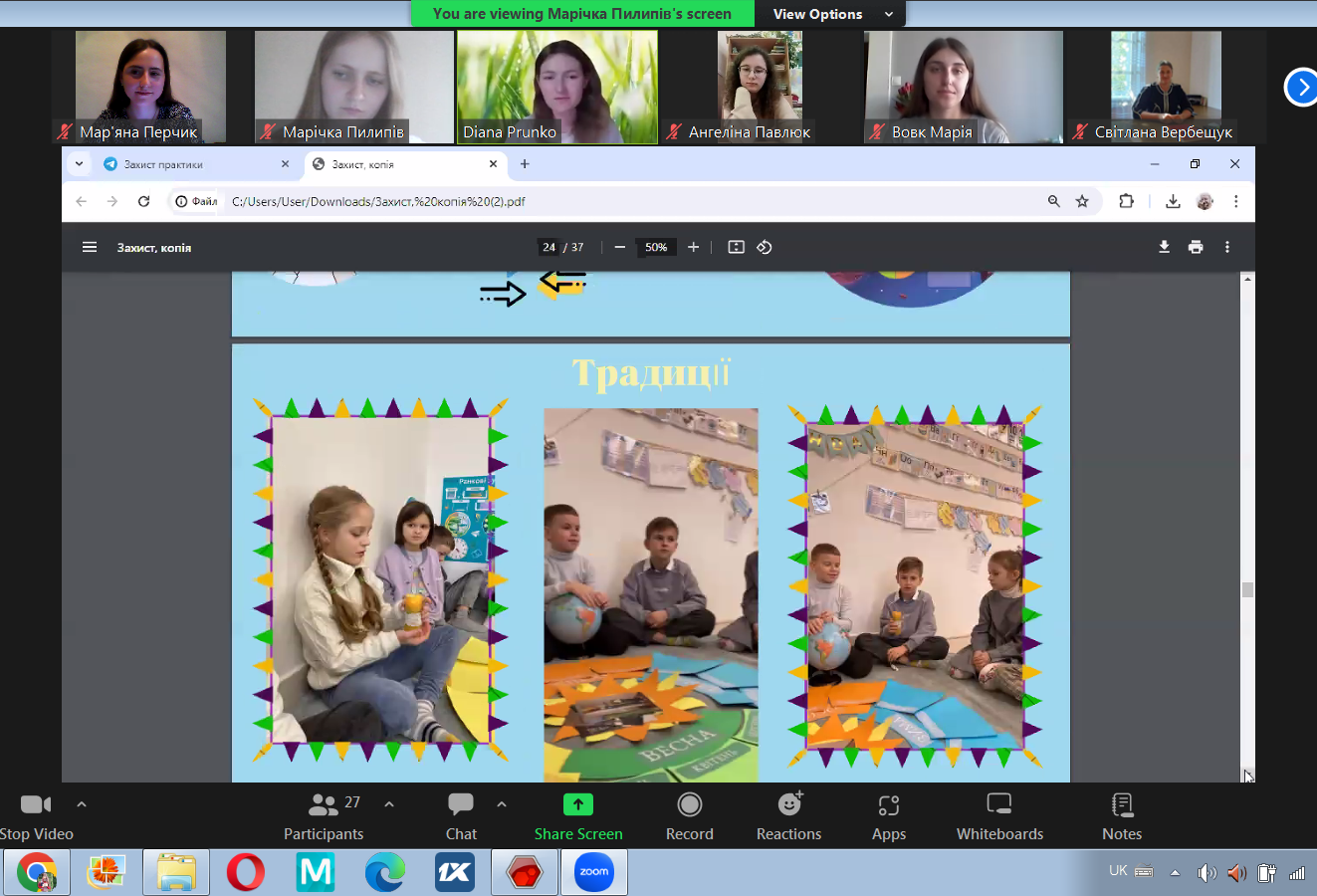Print the PDF document
This screenshot has width=1317, height=896.
tap(1196, 247)
